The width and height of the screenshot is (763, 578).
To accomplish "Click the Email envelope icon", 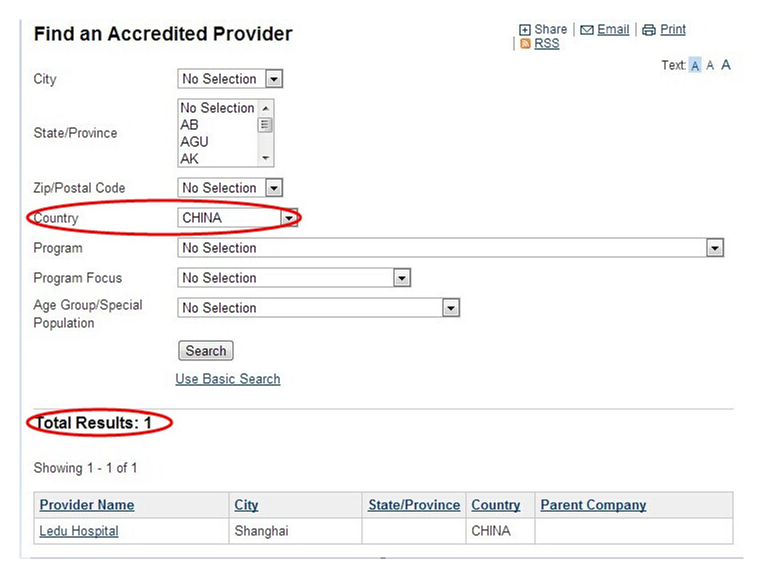I will pyautogui.click(x=587, y=30).
